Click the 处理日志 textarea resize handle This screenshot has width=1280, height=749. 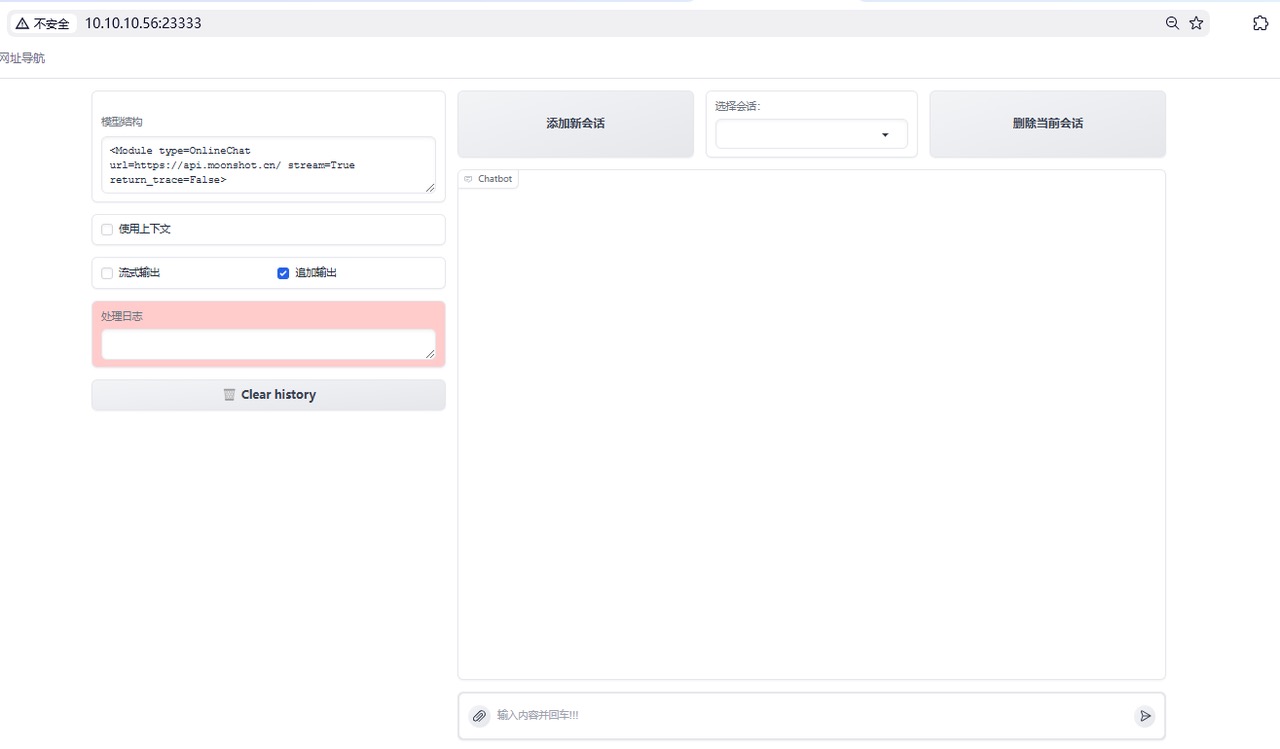(430, 353)
